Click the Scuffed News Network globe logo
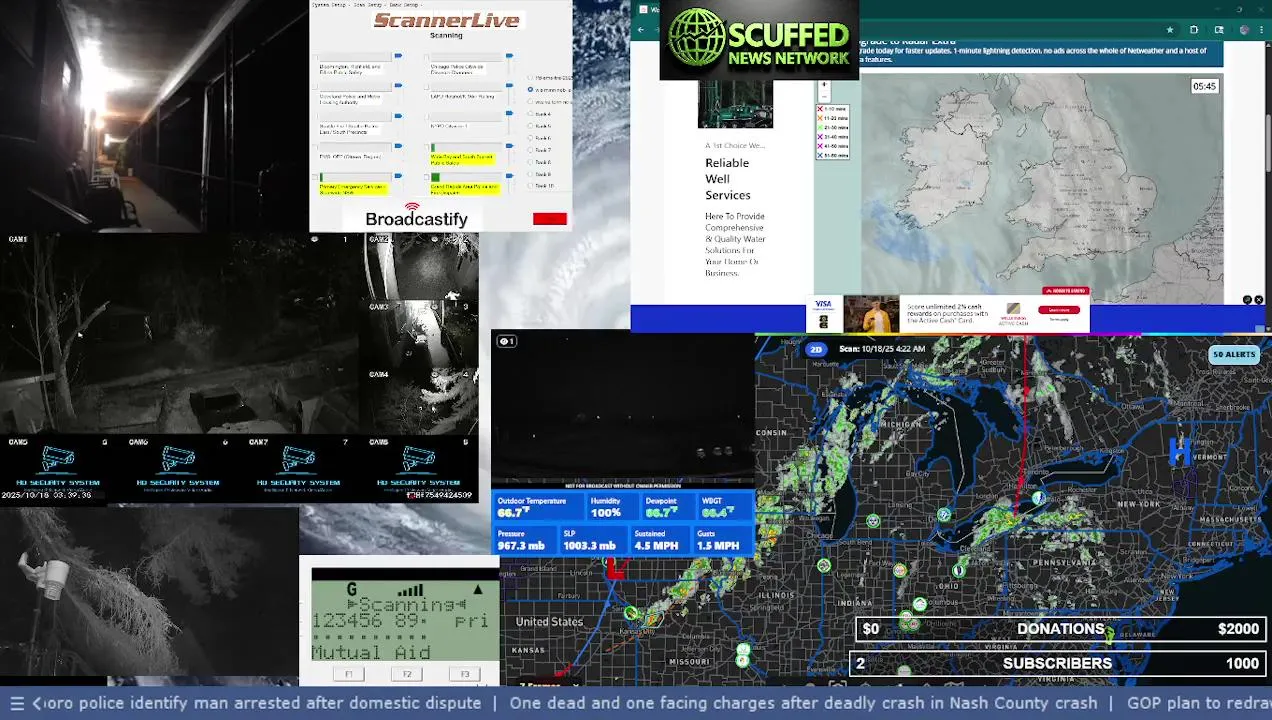 696,39
